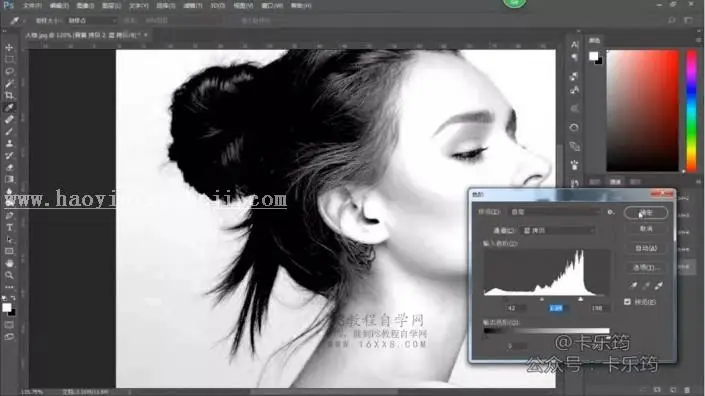Change screen mode icon in toolbar

9,337
